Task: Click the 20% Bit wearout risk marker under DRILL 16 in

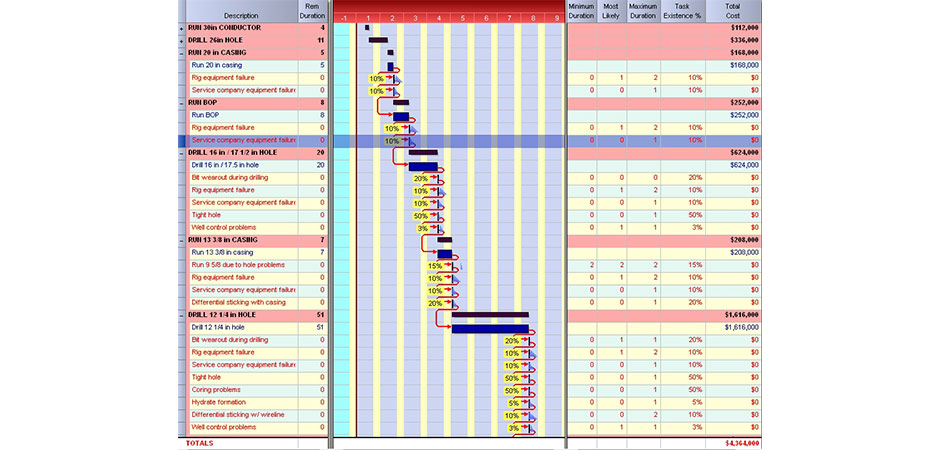Action: pyautogui.click(x=420, y=178)
